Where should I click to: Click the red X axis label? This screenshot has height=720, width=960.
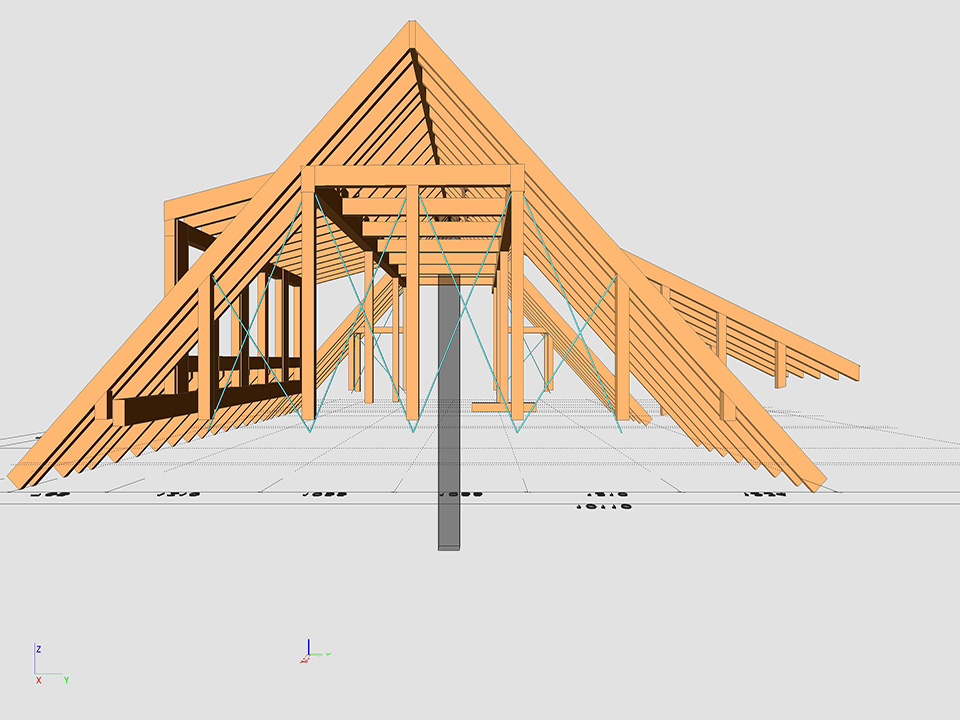point(38,680)
